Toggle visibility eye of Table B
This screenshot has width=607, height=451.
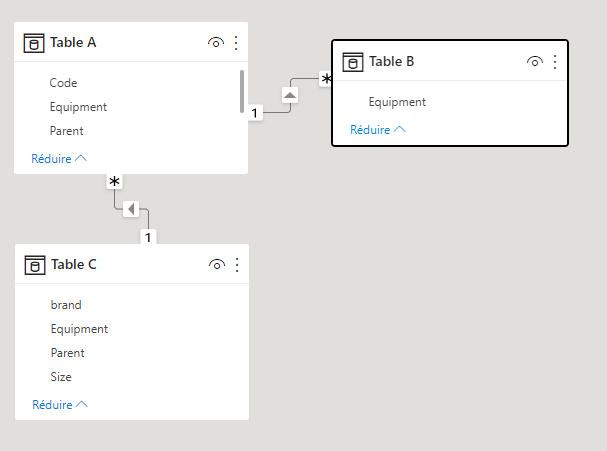coord(535,62)
